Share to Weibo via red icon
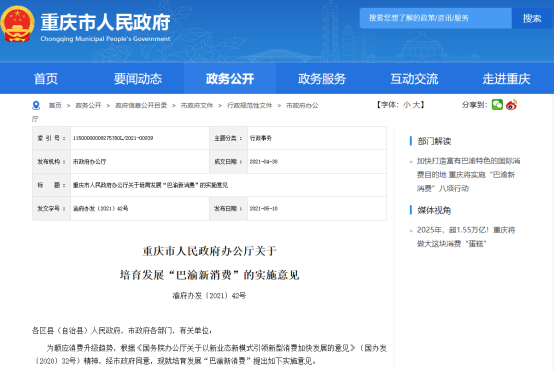554x371 pixels. tap(511, 105)
